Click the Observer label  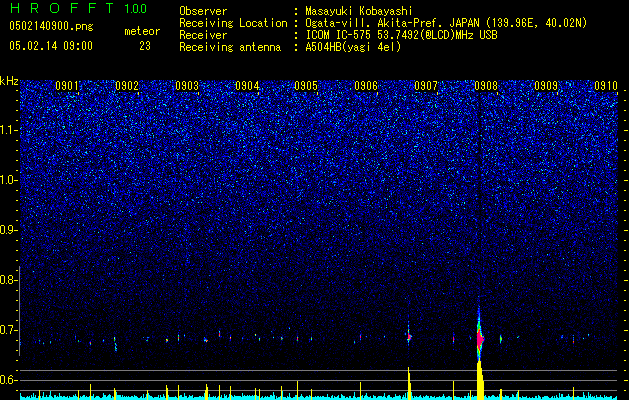click(203, 11)
